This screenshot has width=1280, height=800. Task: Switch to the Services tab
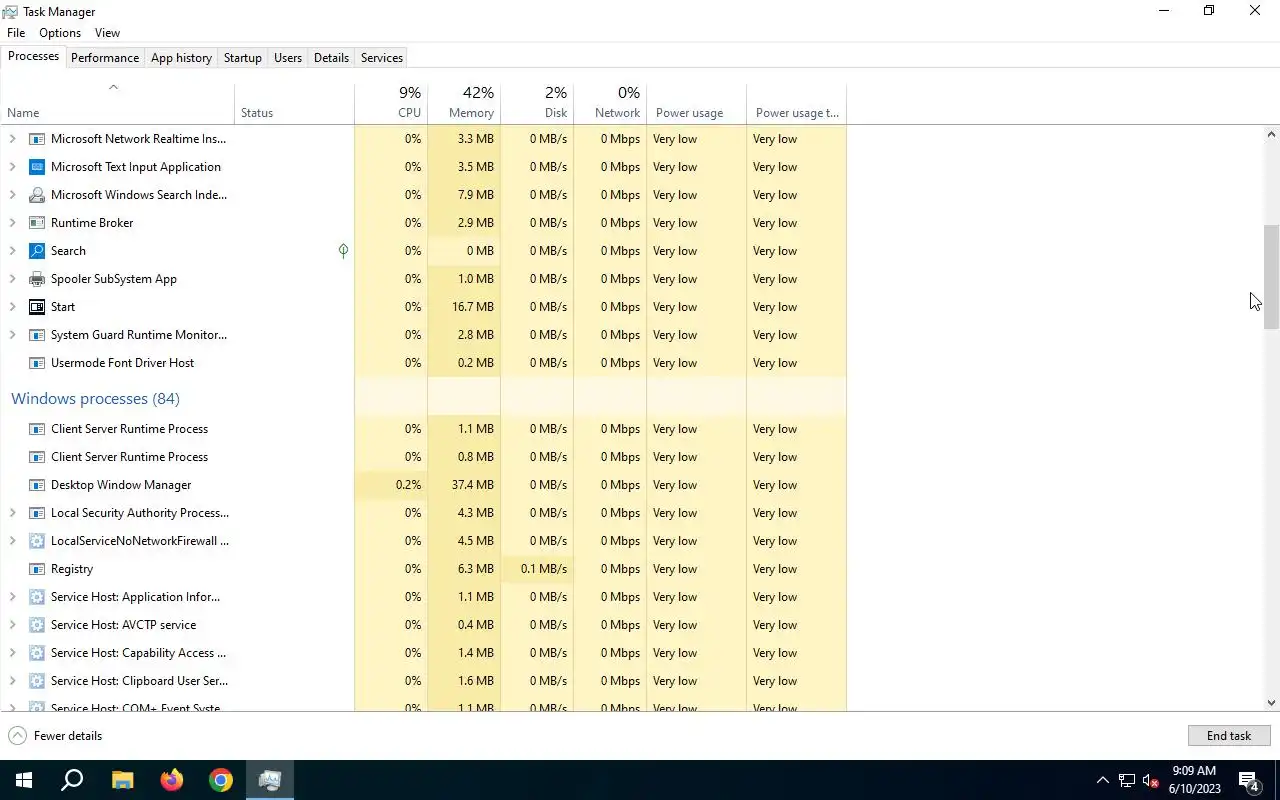click(382, 58)
